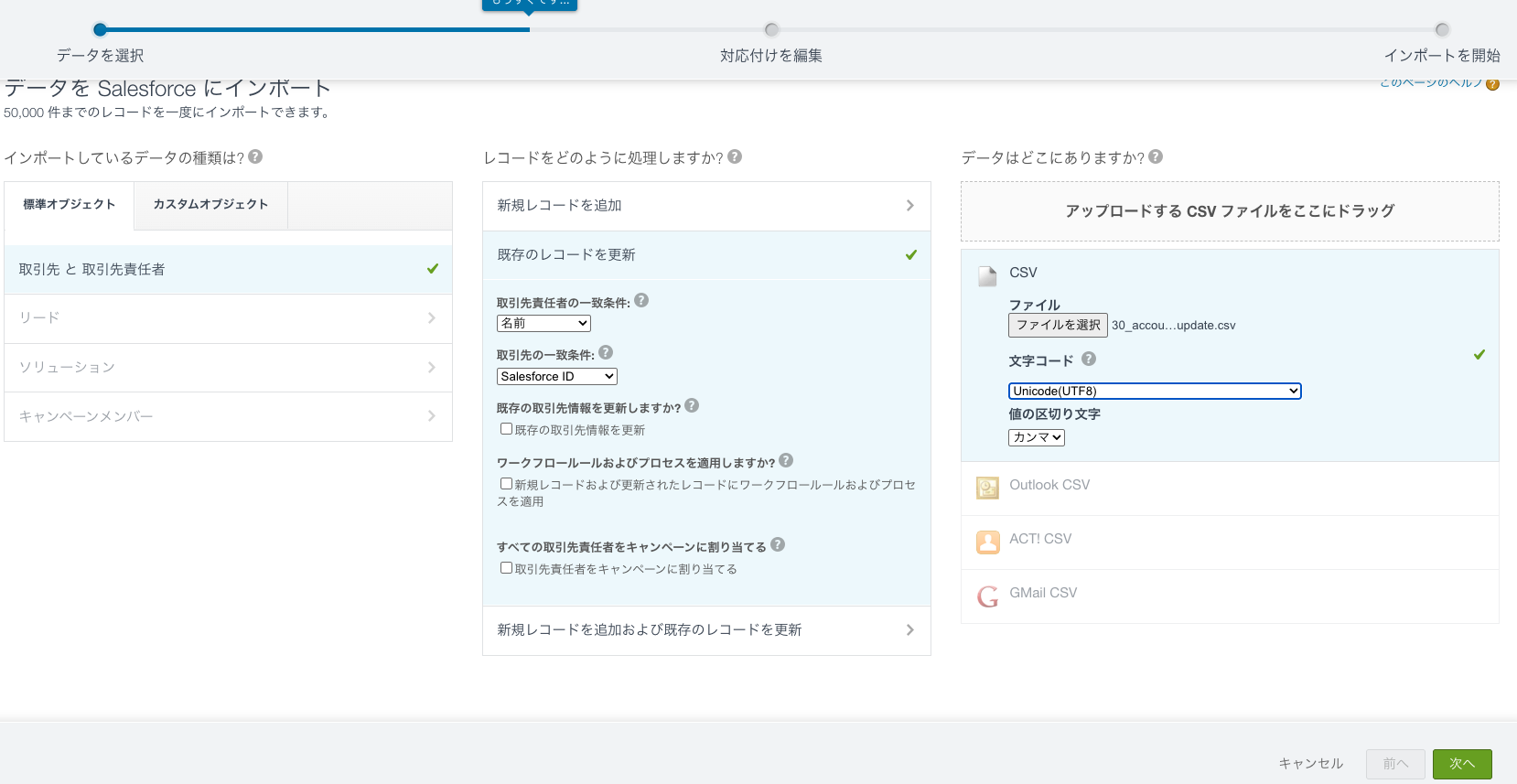Open カンマ delimiter dropdown
The image size is (1517, 784).
pos(1037,437)
